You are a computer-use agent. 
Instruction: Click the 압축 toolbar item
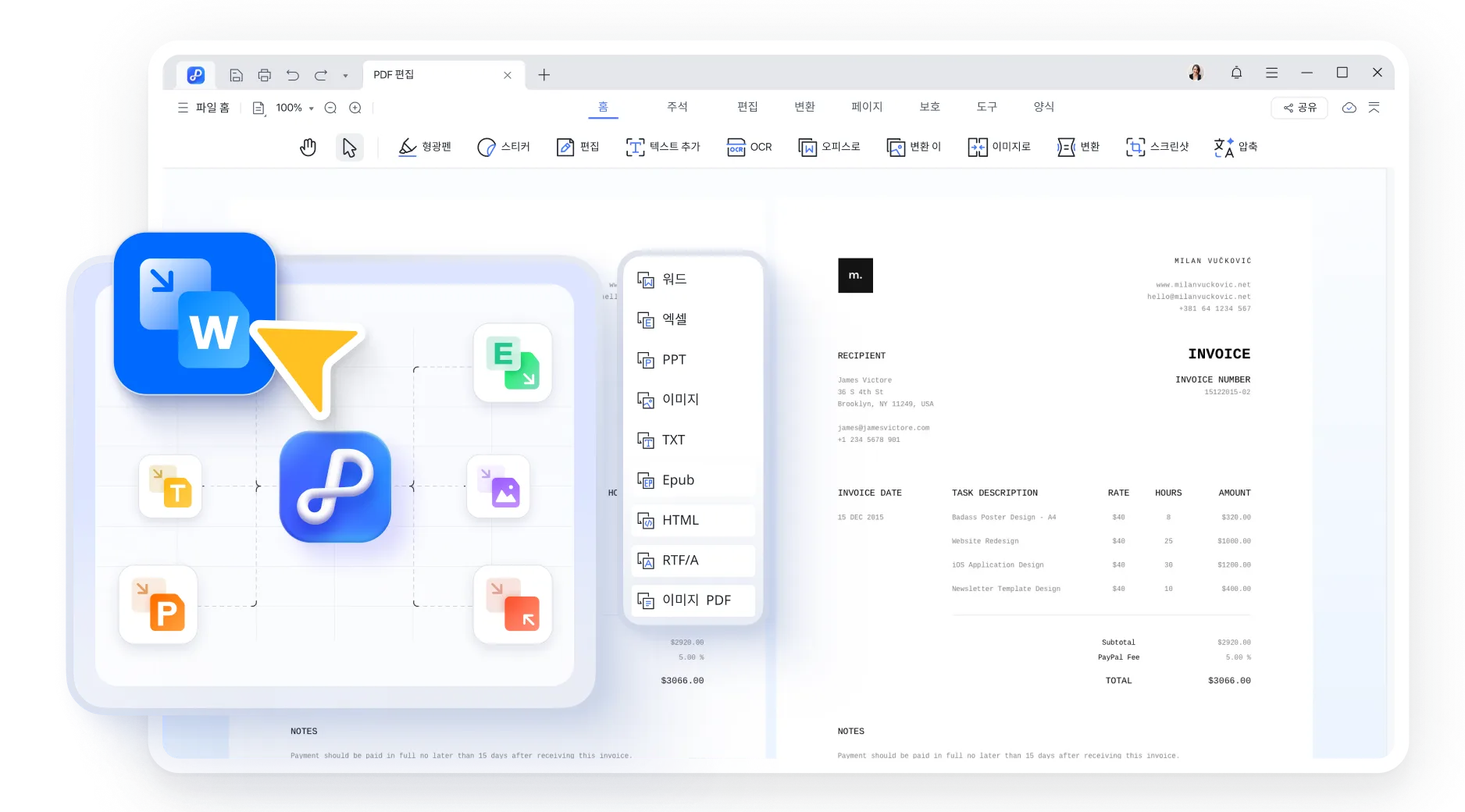(x=1235, y=147)
